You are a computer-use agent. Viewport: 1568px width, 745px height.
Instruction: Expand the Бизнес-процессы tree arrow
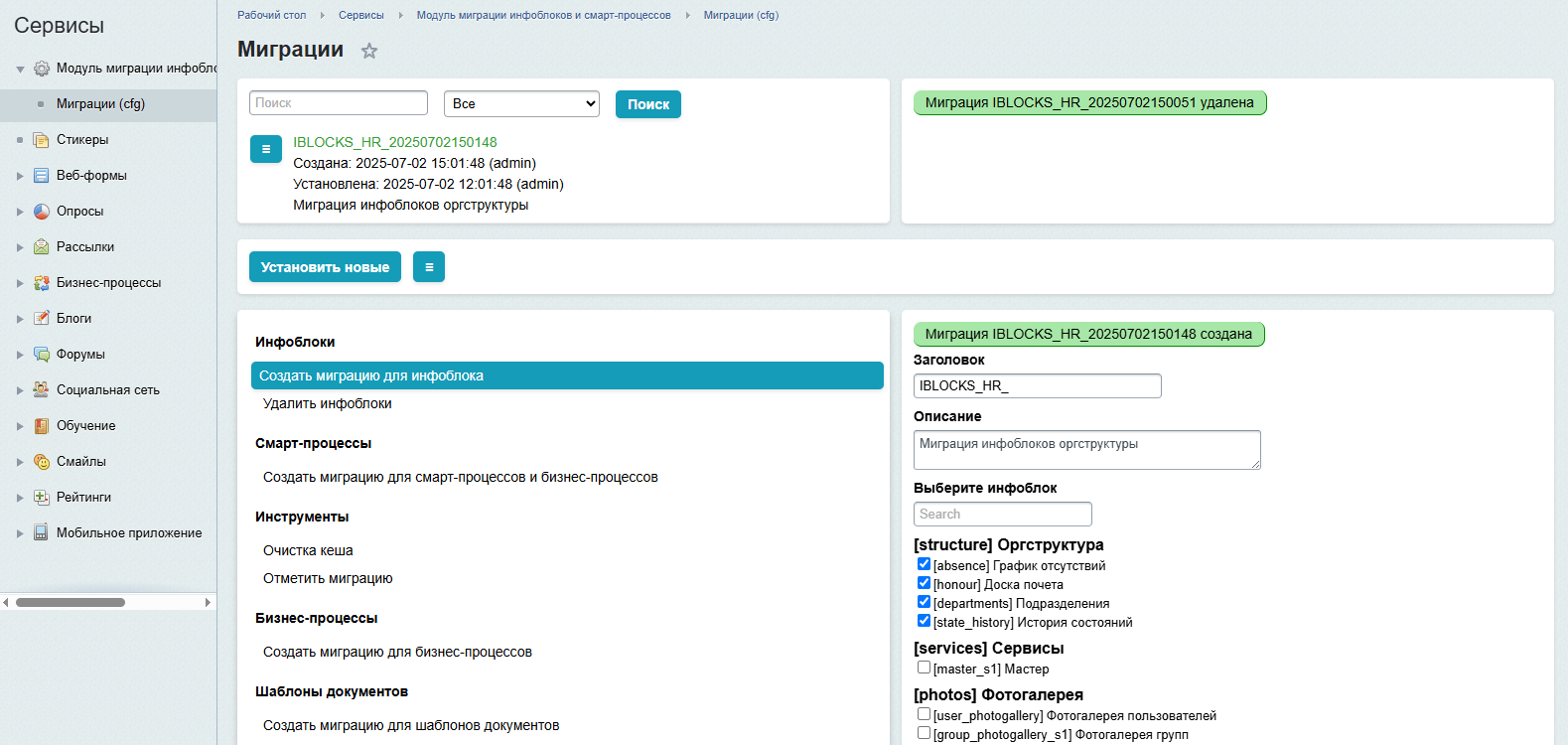pyautogui.click(x=20, y=283)
